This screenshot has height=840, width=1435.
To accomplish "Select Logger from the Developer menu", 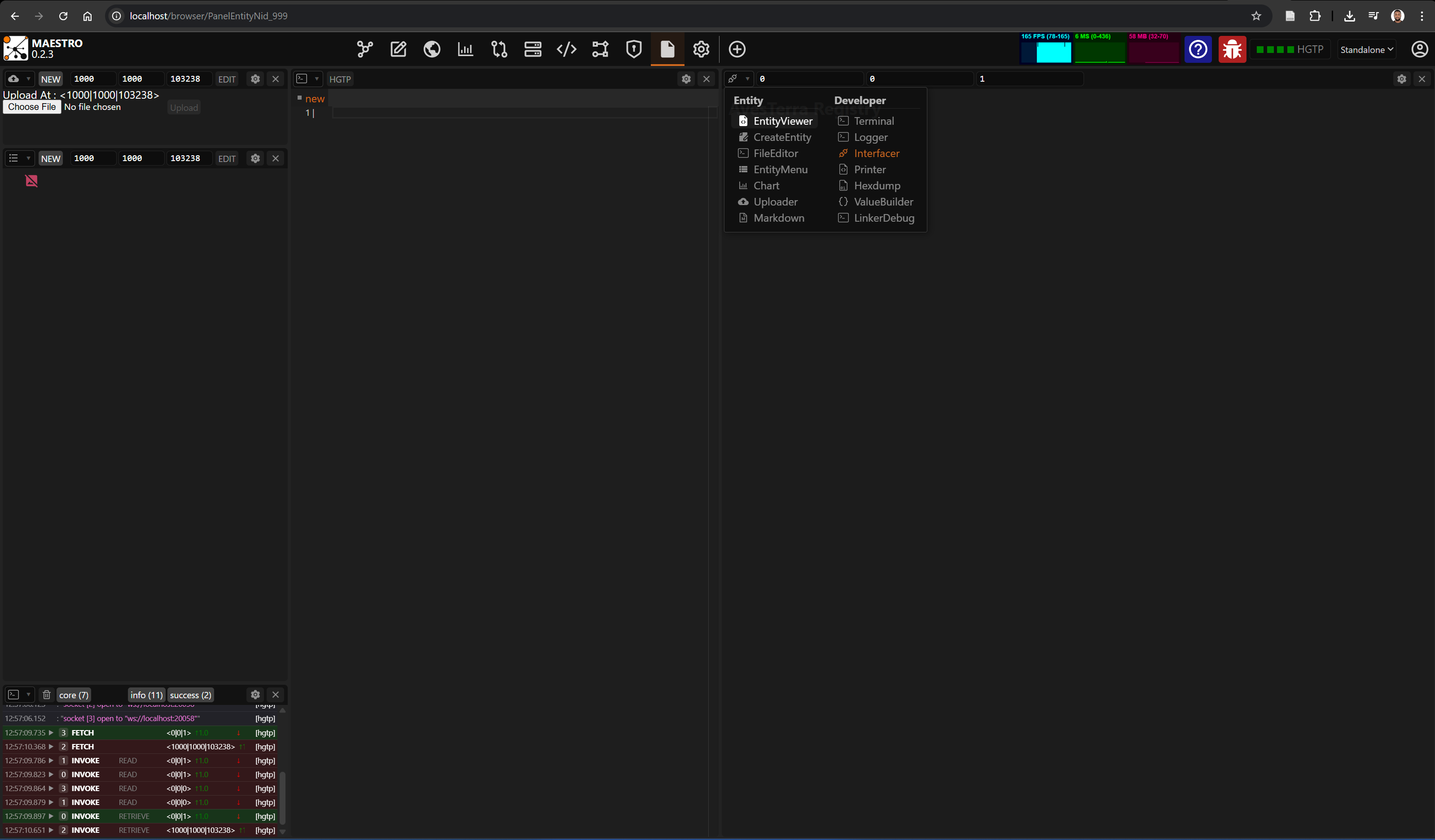I will [863, 137].
